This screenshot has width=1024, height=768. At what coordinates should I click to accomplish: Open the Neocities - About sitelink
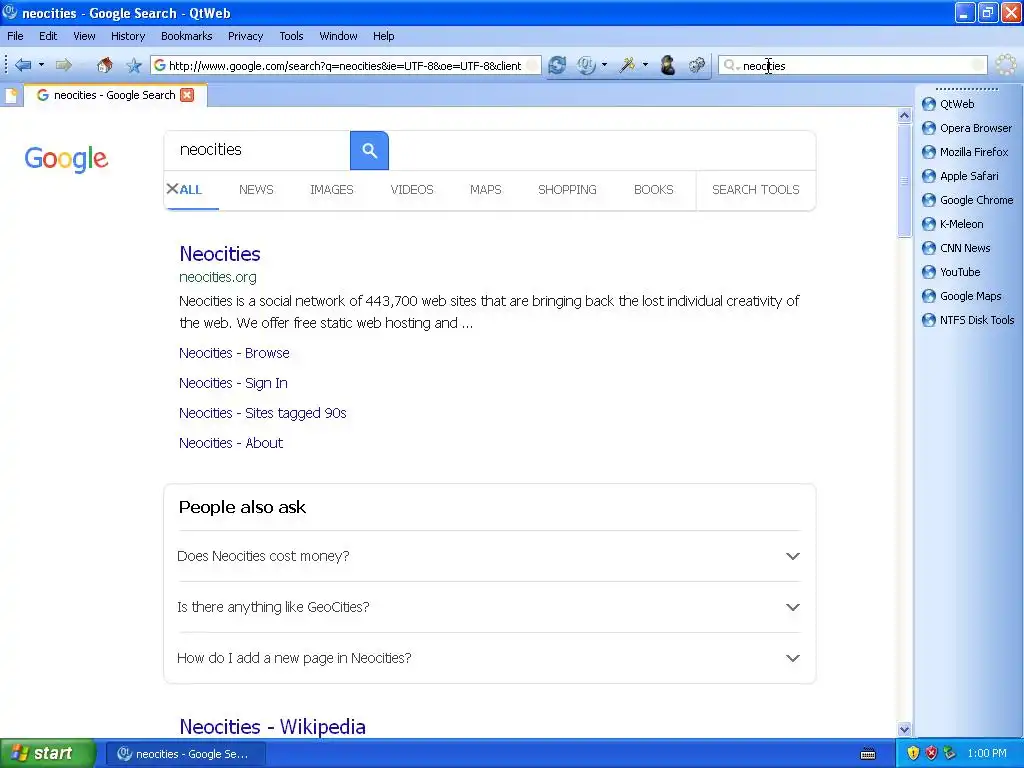[x=231, y=443]
